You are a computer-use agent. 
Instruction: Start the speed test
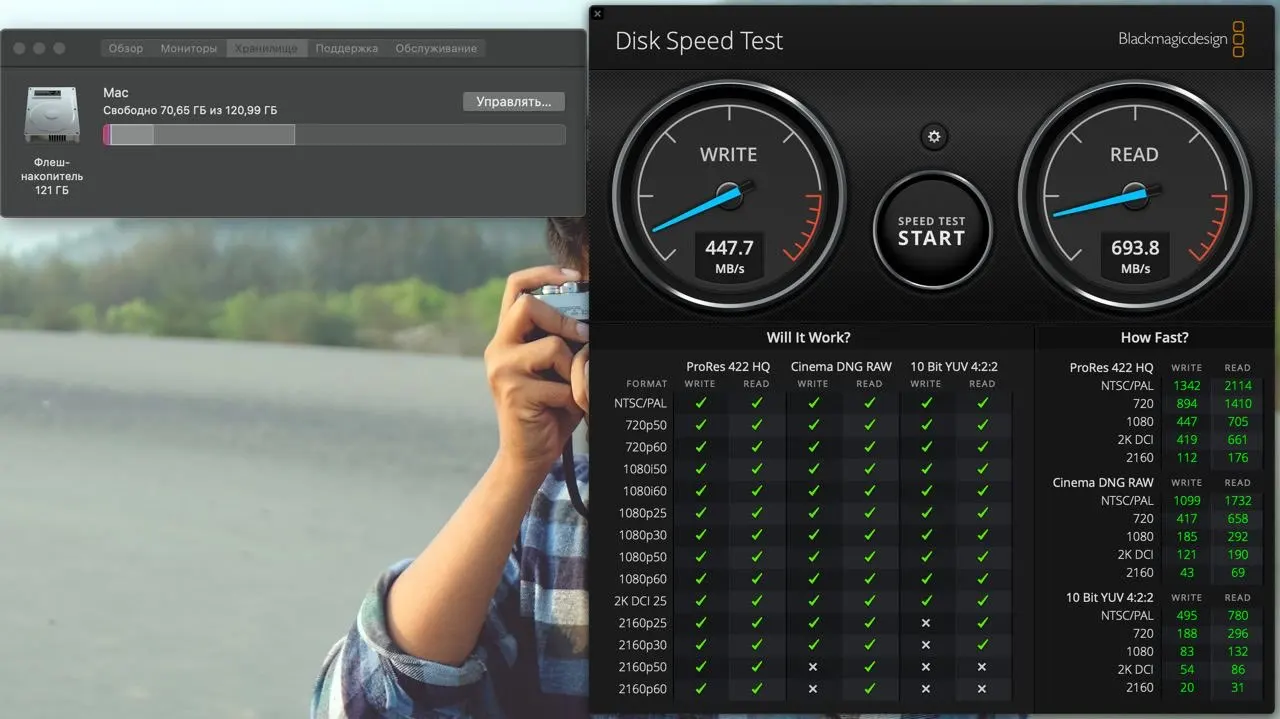click(x=931, y=231)
